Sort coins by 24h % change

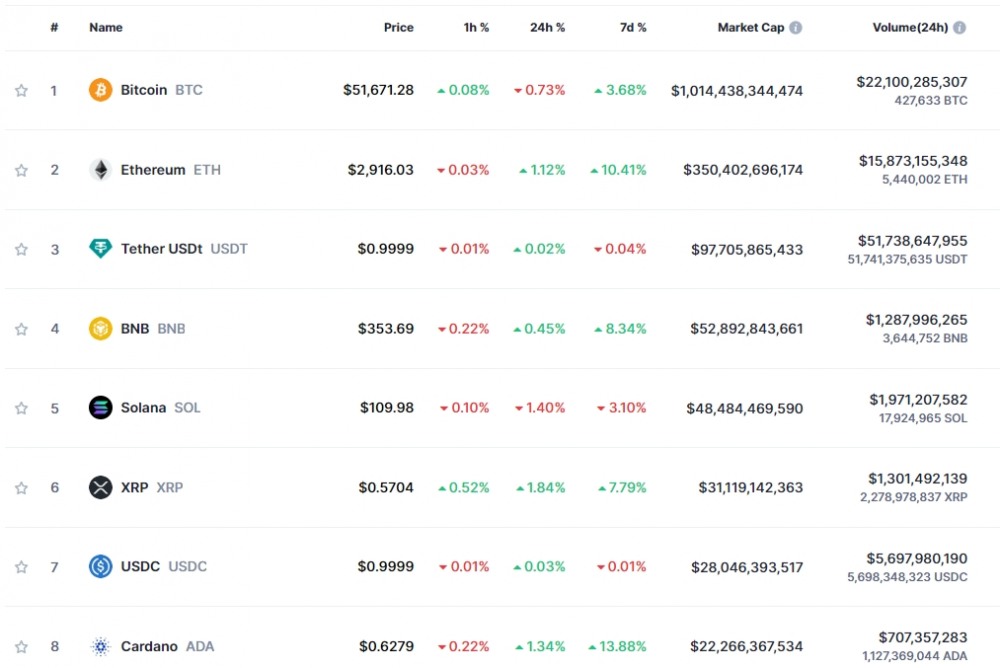547,27
